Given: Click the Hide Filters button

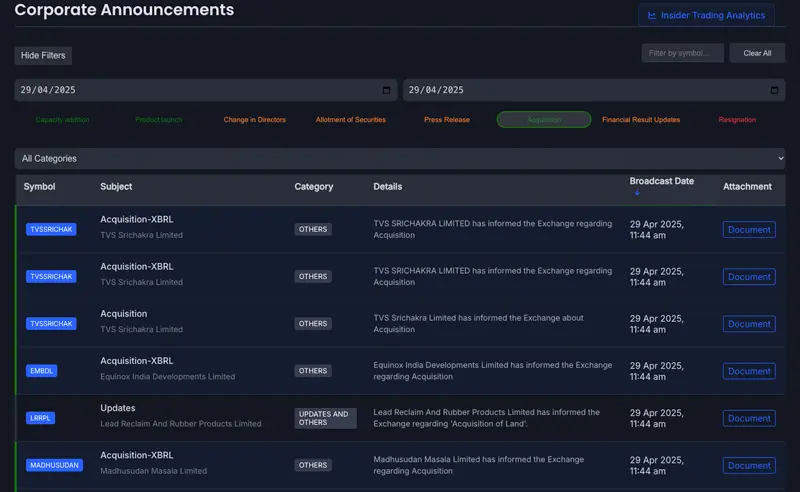Looking at the screenshot, I should pos(43,55).
